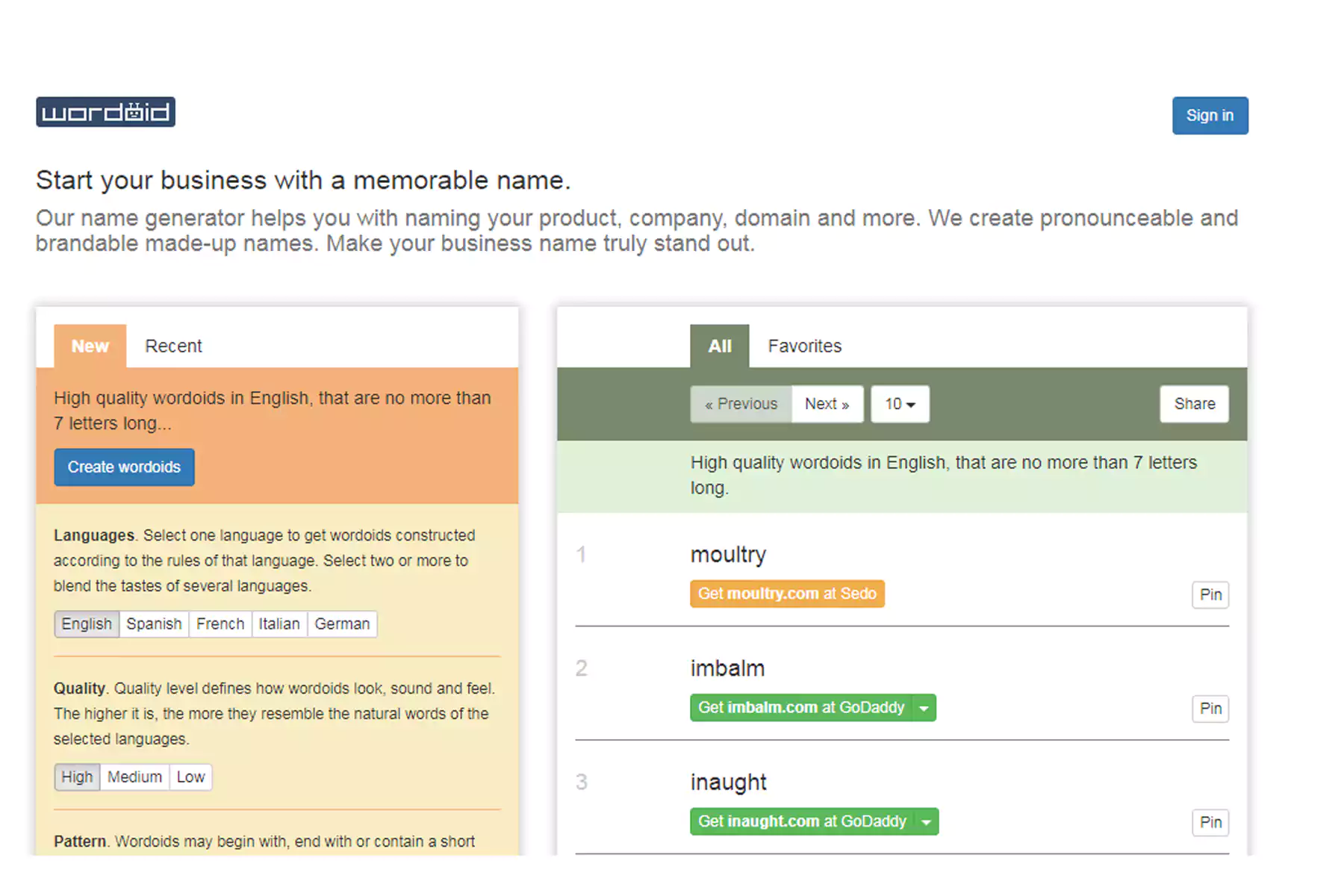The width and height of the screenshot is (1344, 896).
Task: Open the 10 results-per-page dropdown
Action: pyautogui.click(x=900, y=404)
